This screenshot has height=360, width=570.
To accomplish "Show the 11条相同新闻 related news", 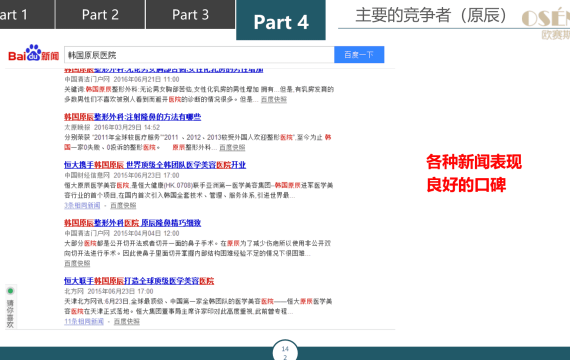I will (84, 322).
